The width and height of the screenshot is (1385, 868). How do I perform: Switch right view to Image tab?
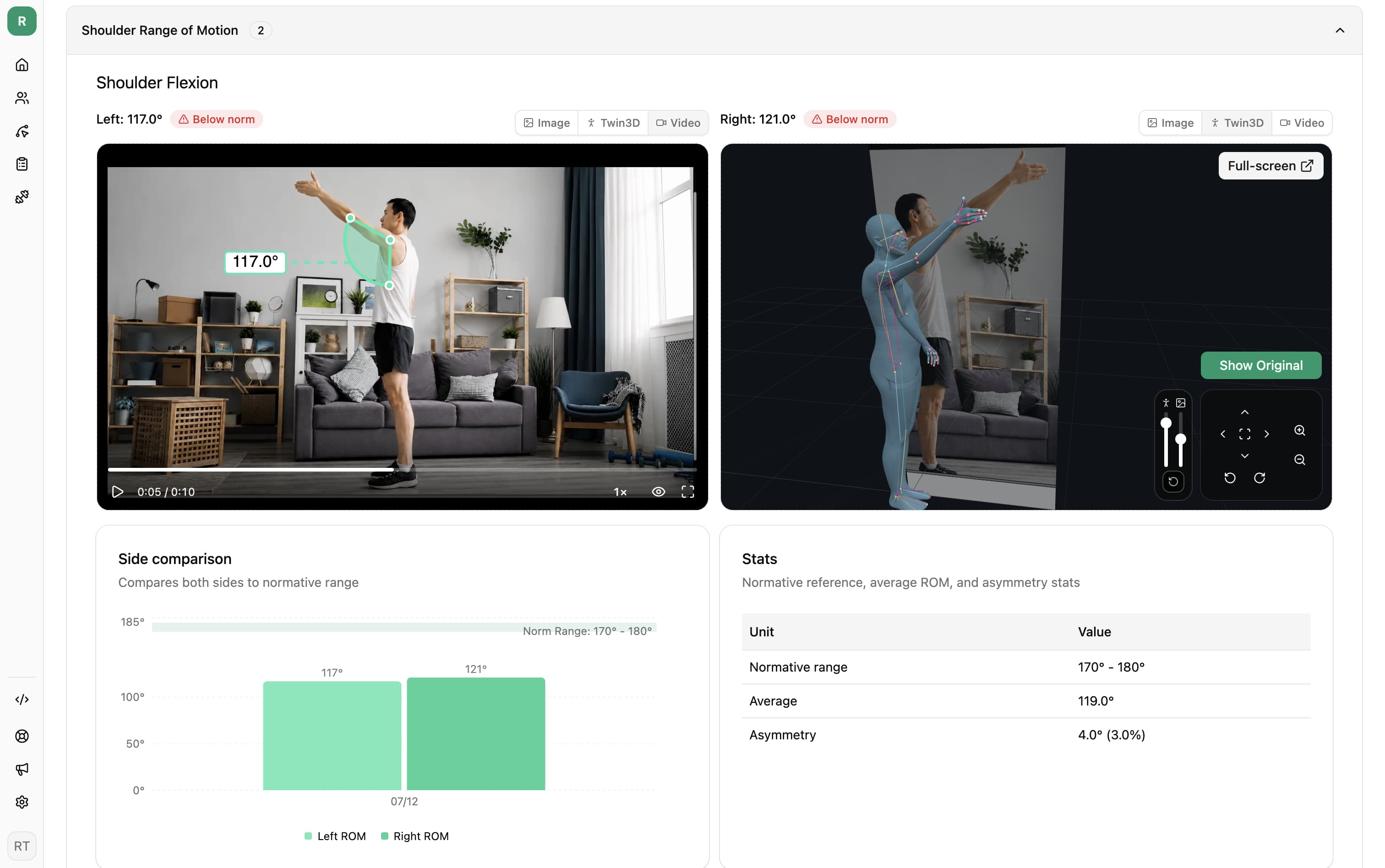[1170, 123]
